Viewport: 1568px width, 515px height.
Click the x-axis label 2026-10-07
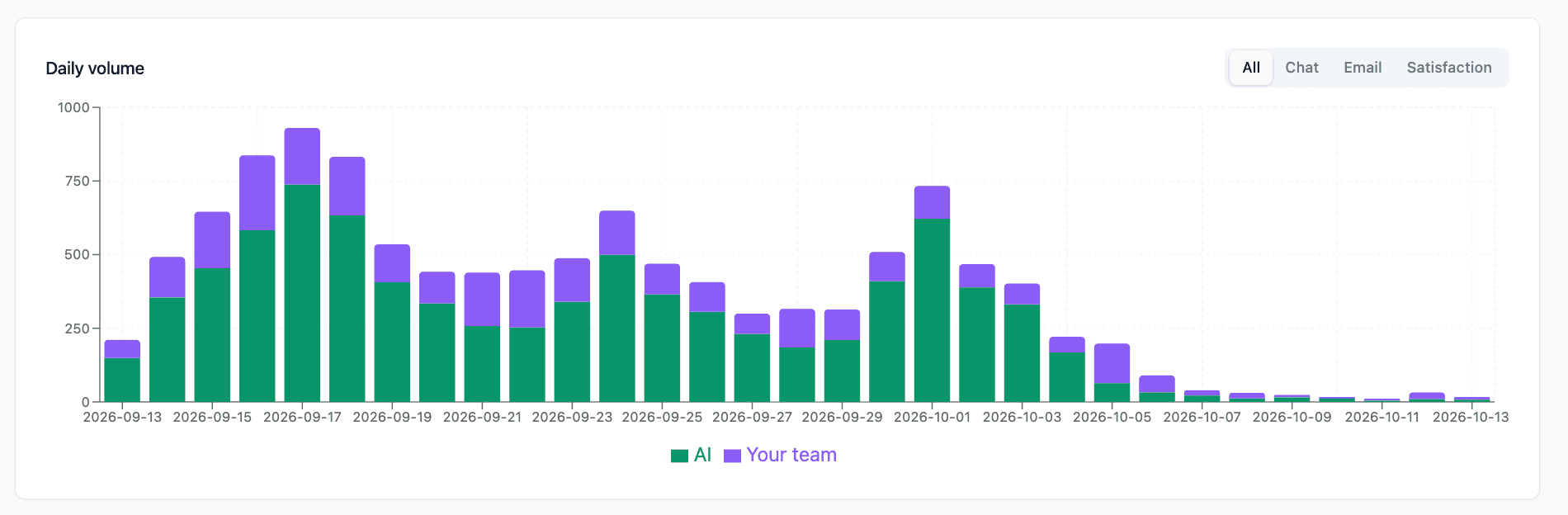1202,417
